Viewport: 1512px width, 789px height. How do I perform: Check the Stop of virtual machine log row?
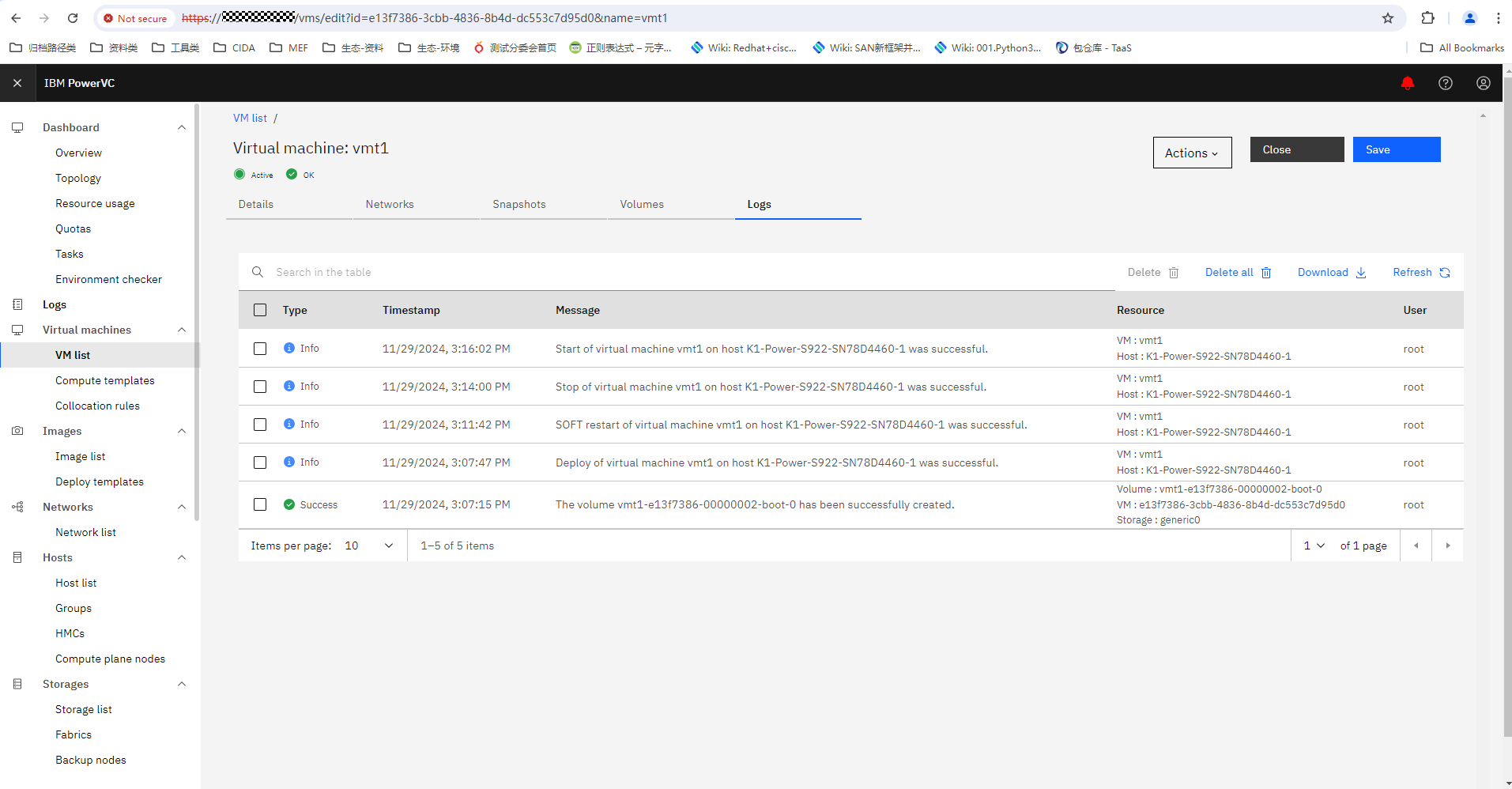260,387
